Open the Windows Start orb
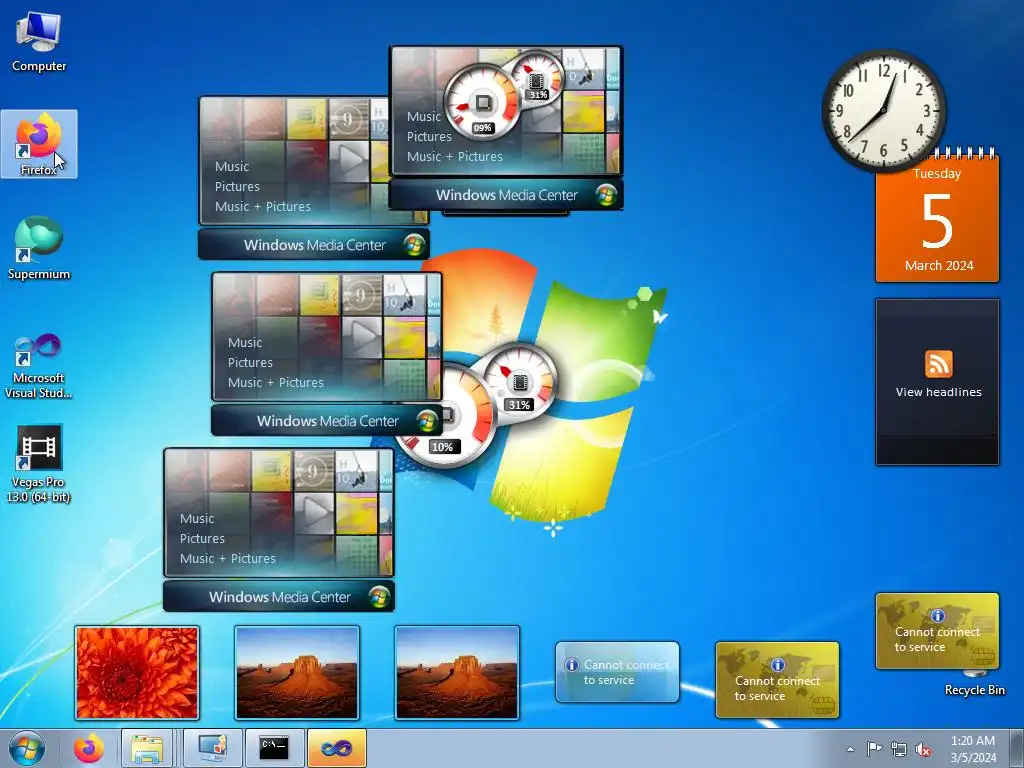The height and width of the screenshot is (768, 1024). click(x=27, y=748)
